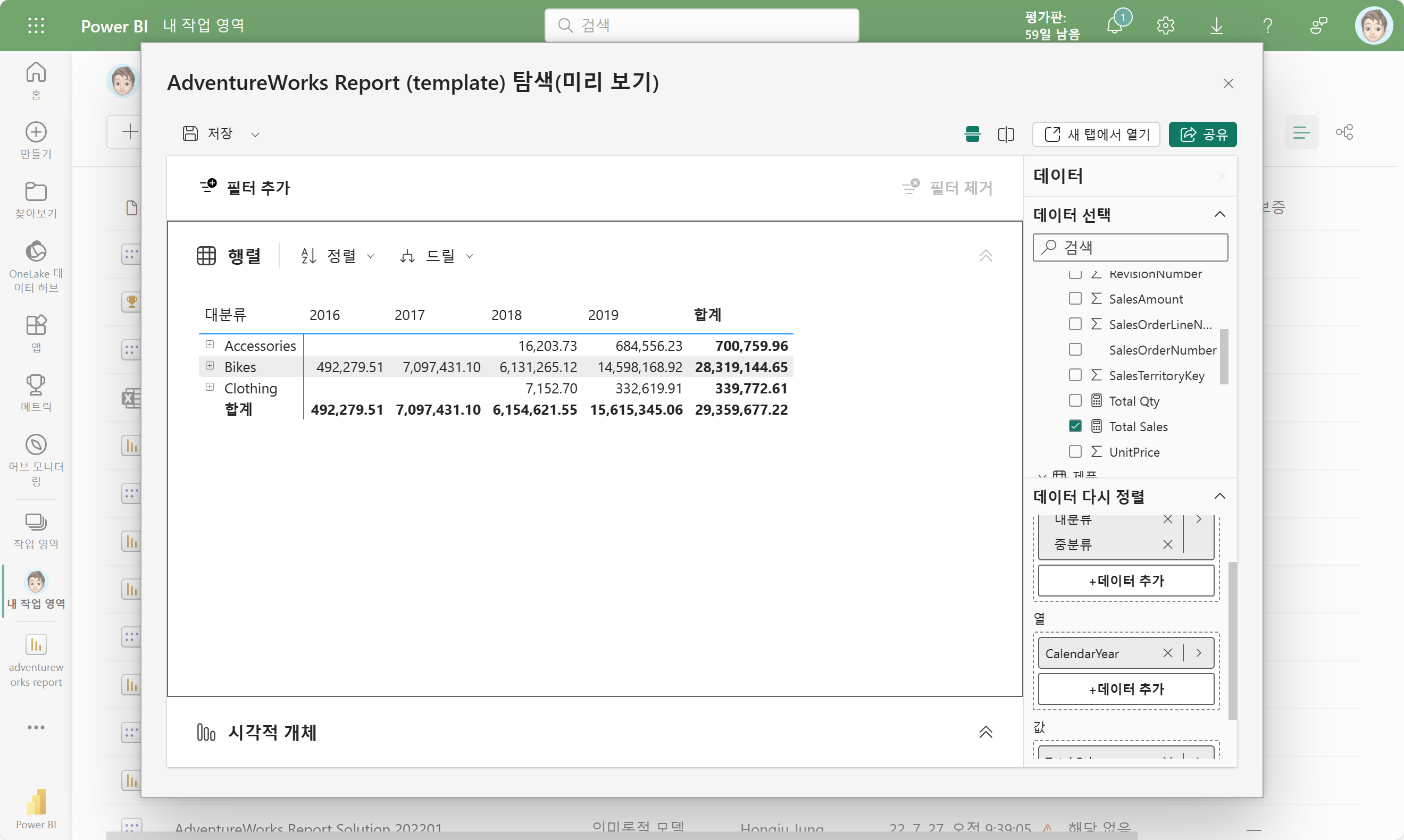Collapse the 시각적 개체 section
This screenshot has width=1404, height=840.
pyautogui.click(x=985, y=732)
